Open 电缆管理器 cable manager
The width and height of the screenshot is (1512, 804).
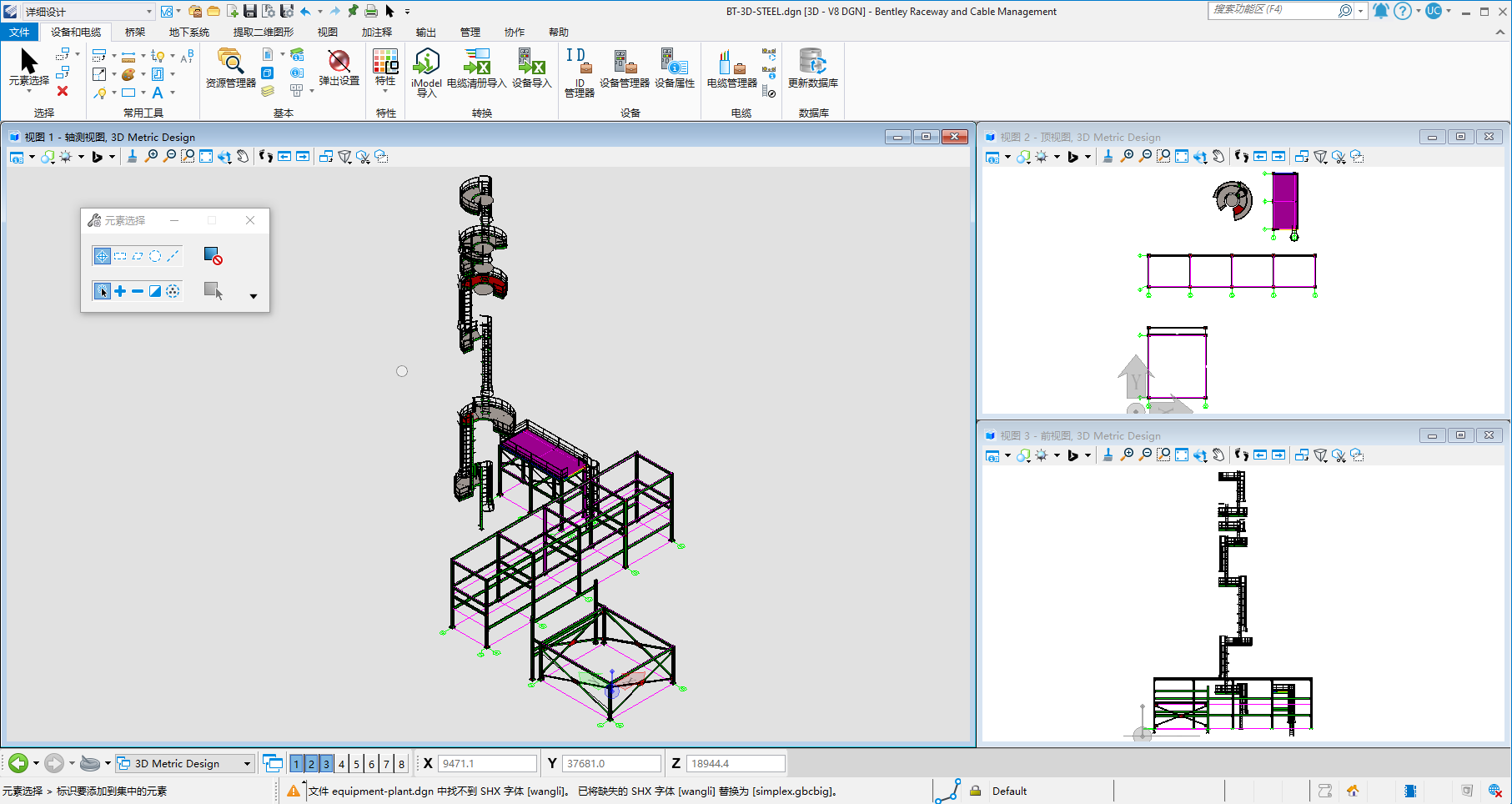click(731, 68)
